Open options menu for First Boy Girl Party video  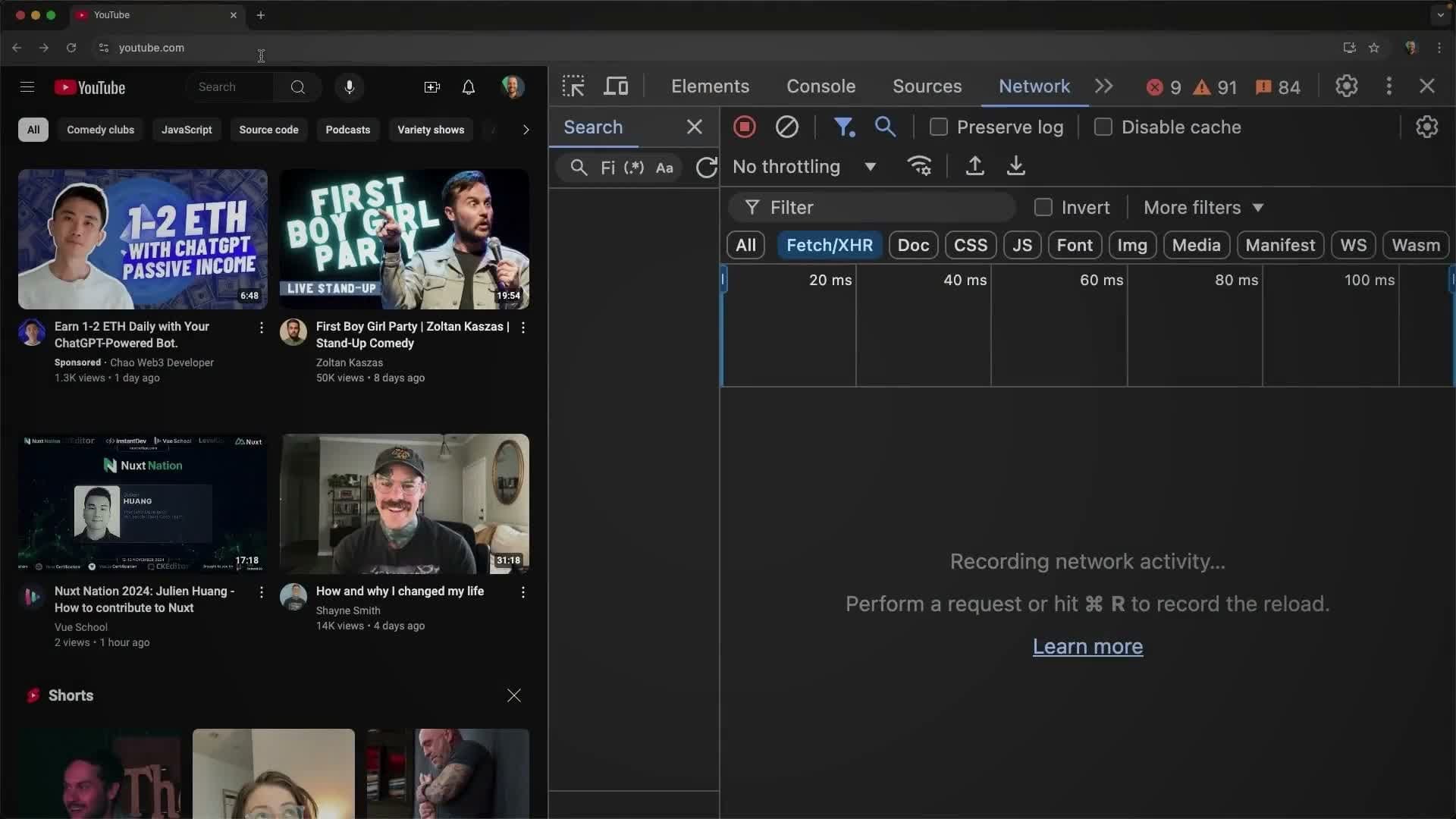coord(523,328)
